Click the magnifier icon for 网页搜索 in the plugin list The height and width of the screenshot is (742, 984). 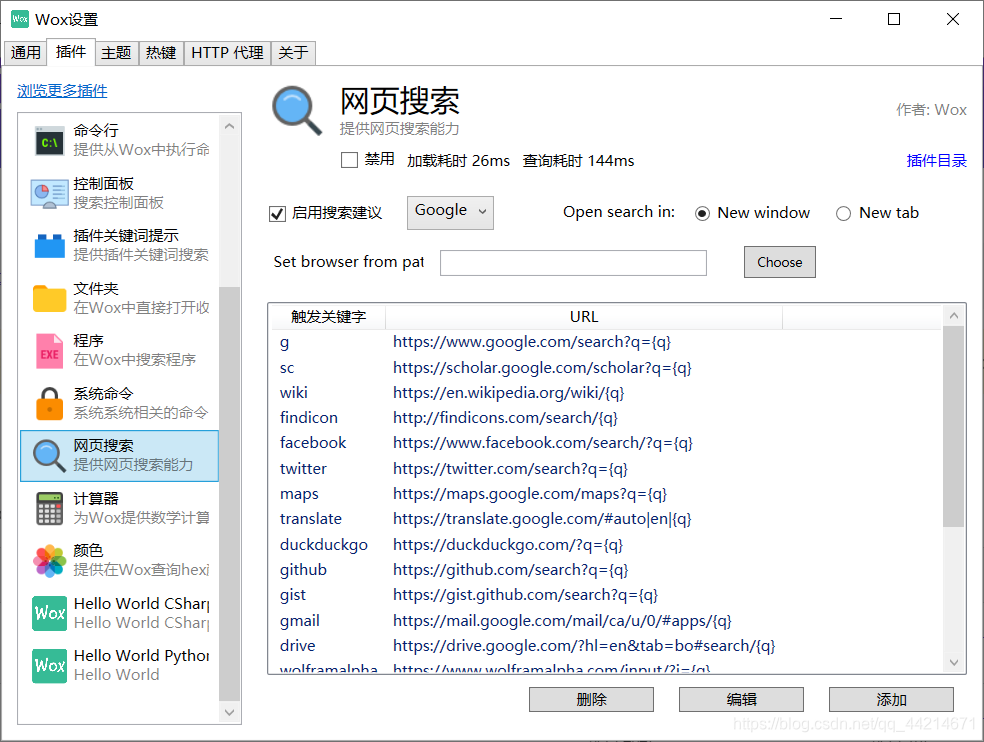[x=50, y=456]
